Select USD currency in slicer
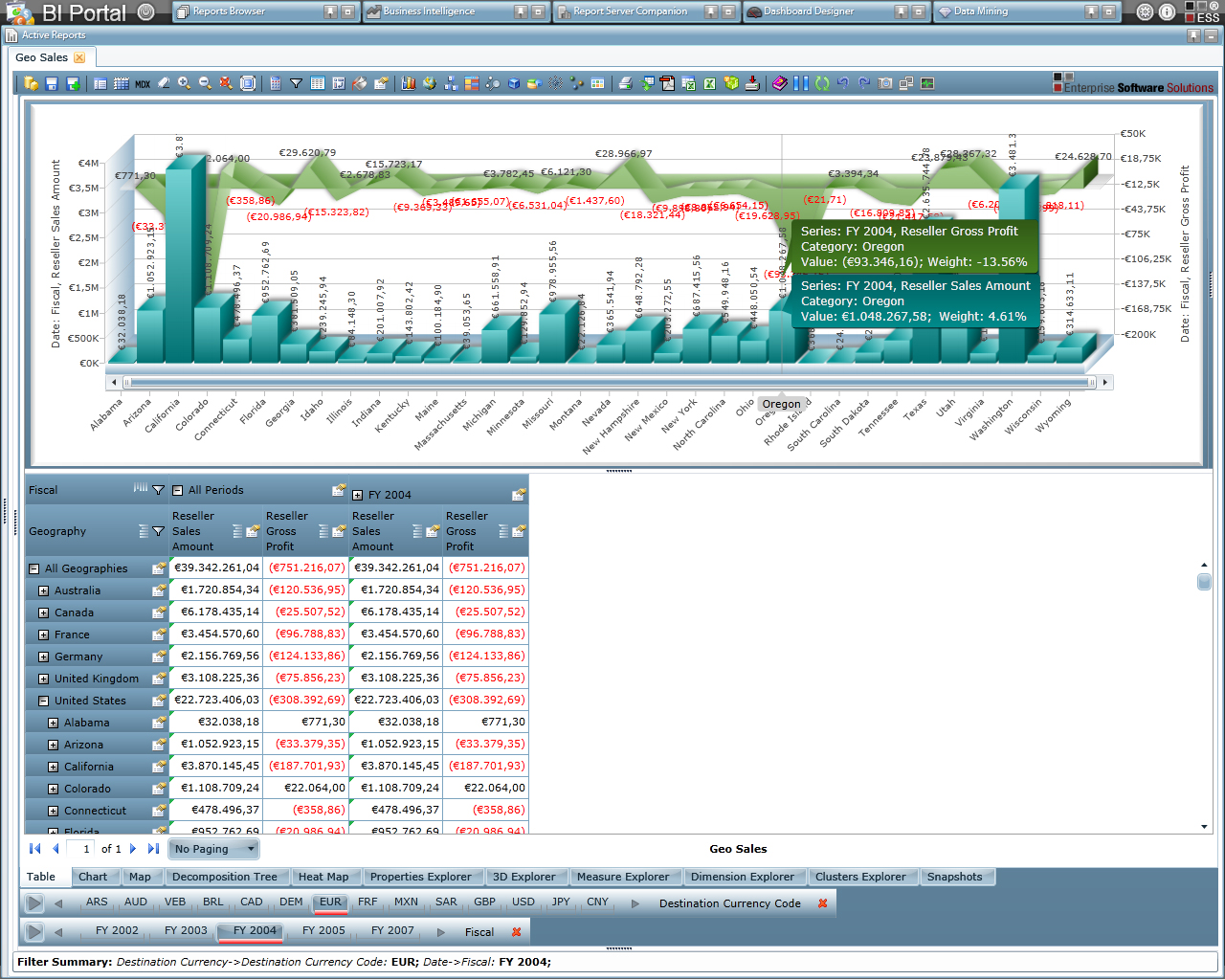 coord(523,902)
